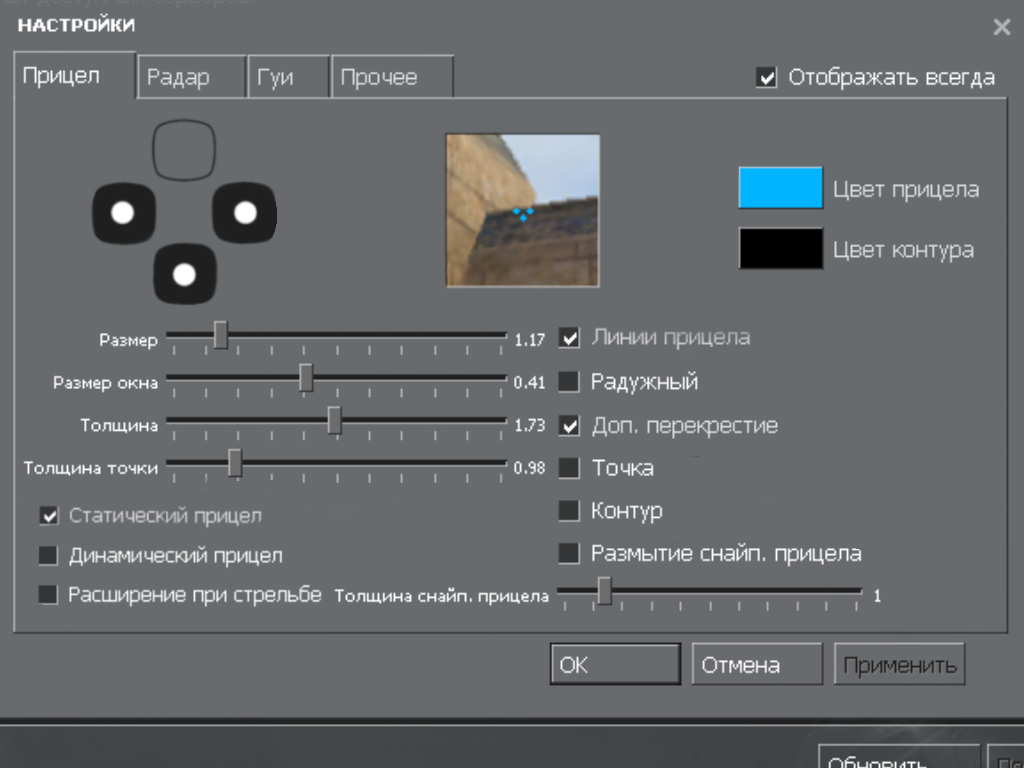Image resolution: width=1024 pixels, height=768 pixels.
Task: Click the crosshair preview image
Action: coord(522,210)
